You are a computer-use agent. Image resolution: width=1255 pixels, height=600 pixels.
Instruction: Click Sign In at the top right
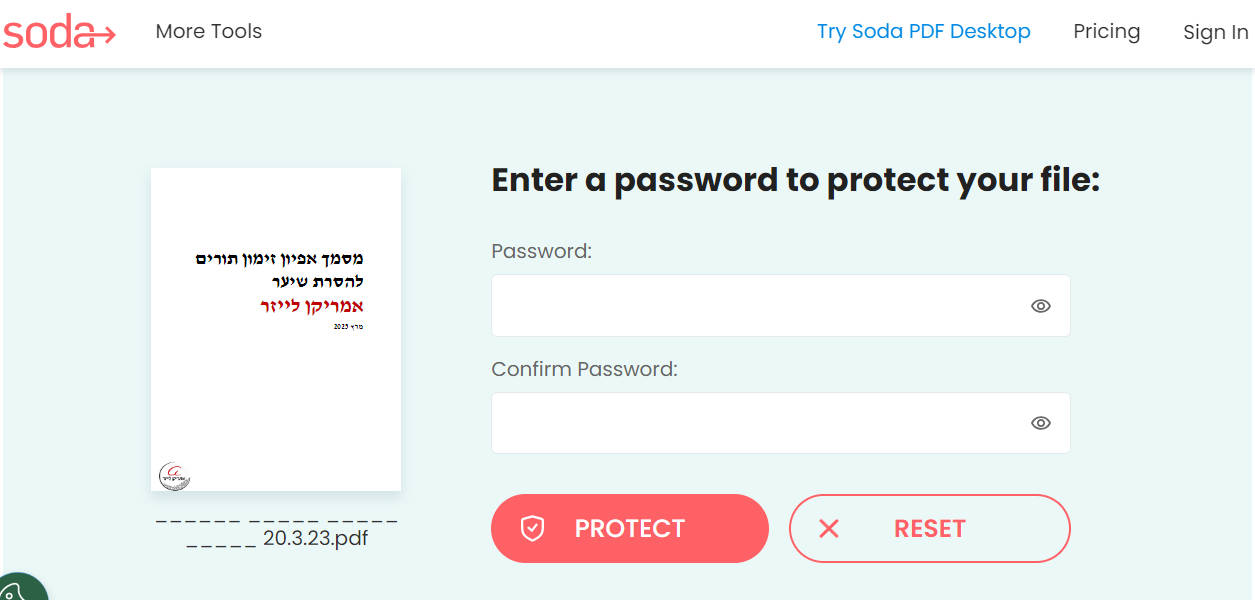[1215, 31]
